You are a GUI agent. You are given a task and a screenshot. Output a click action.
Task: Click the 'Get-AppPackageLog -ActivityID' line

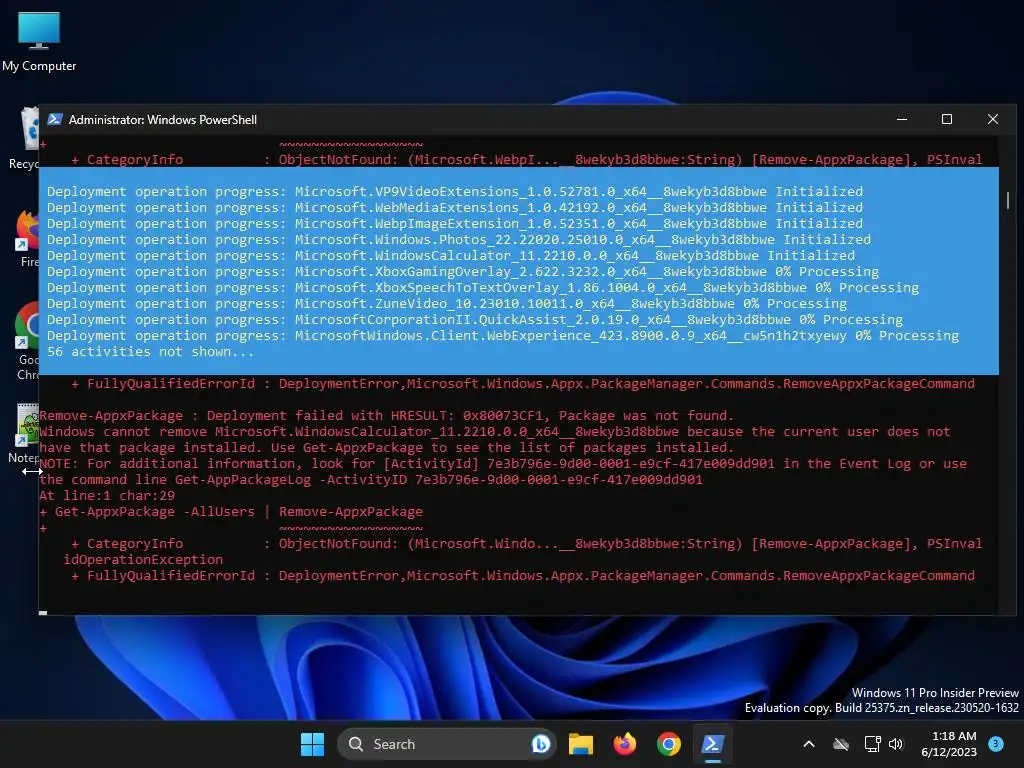point(371,479)
